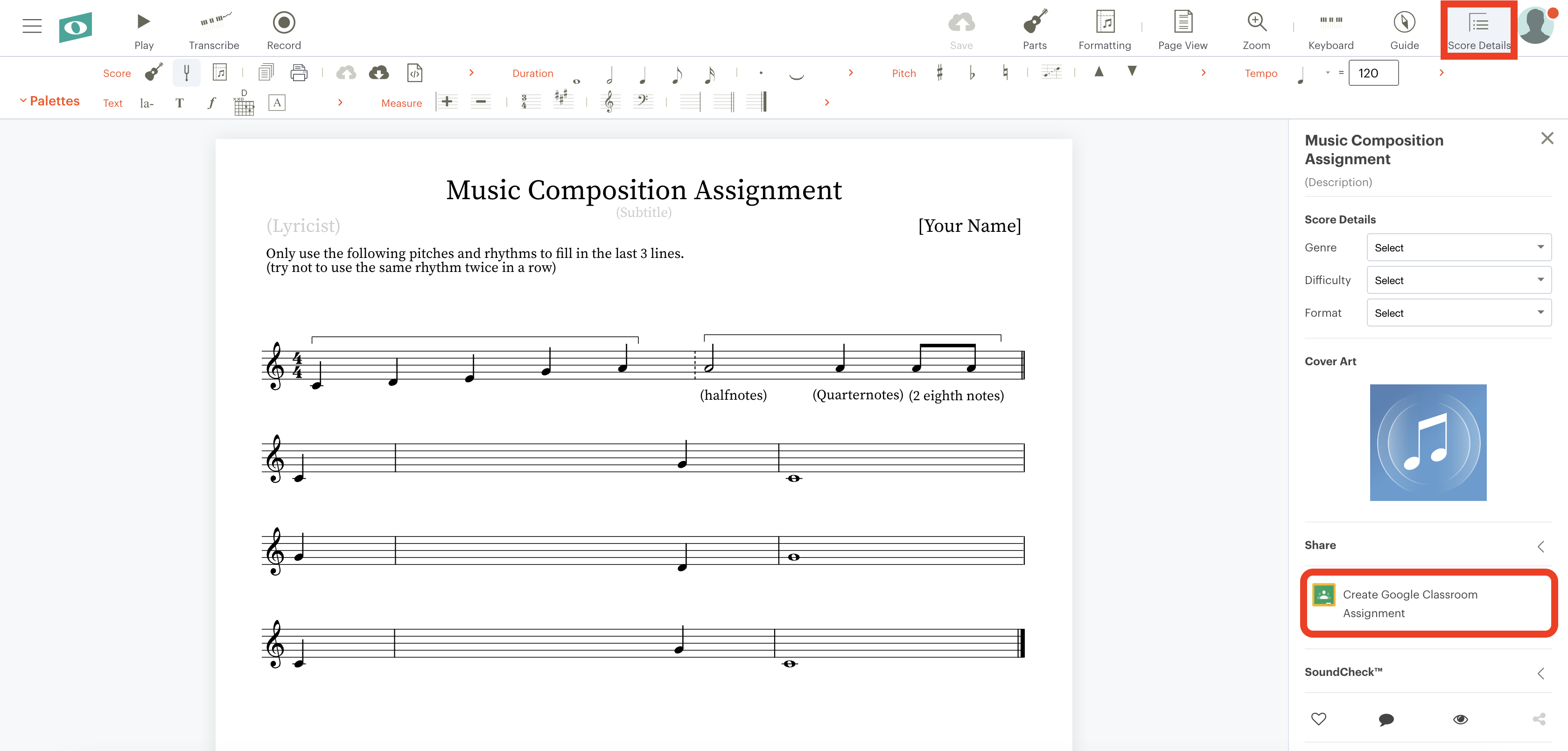Open the Transcribe tool

pyautogui.click(x=214, y=30)
